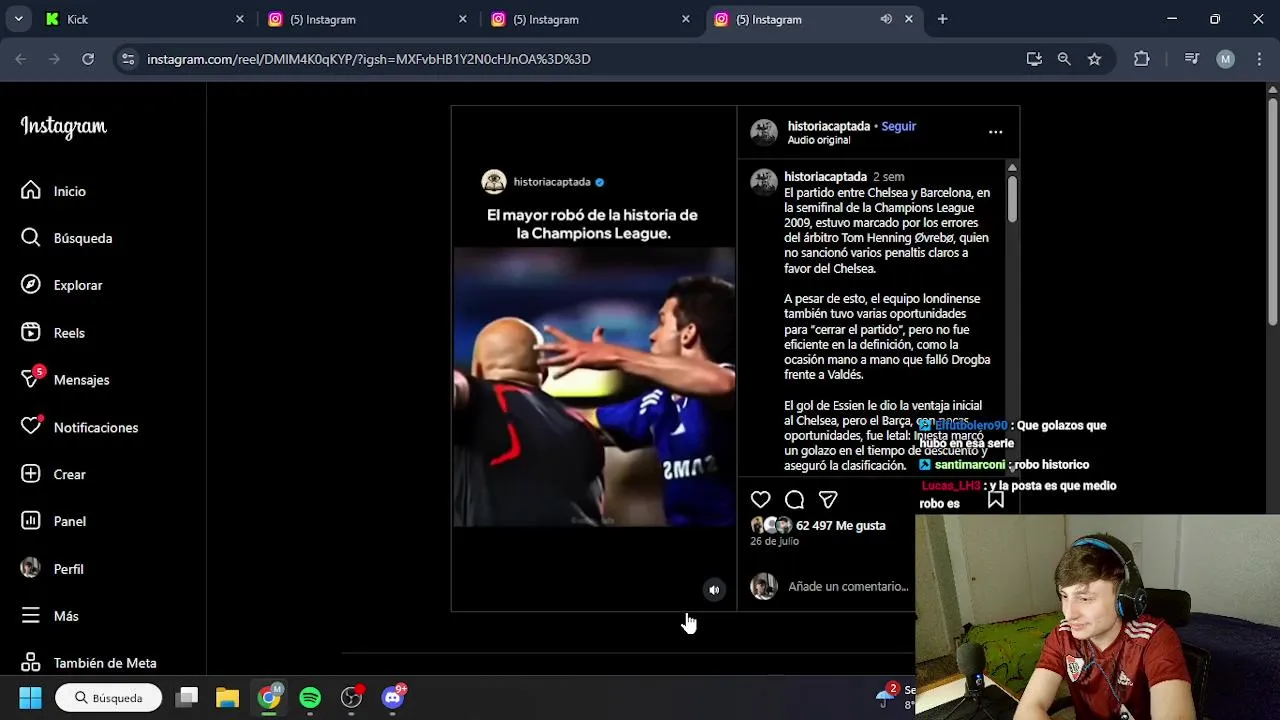Switch to the Kick tab
Screen dimensions: 1280x720
pyautogui.click(x=145, y=19)
